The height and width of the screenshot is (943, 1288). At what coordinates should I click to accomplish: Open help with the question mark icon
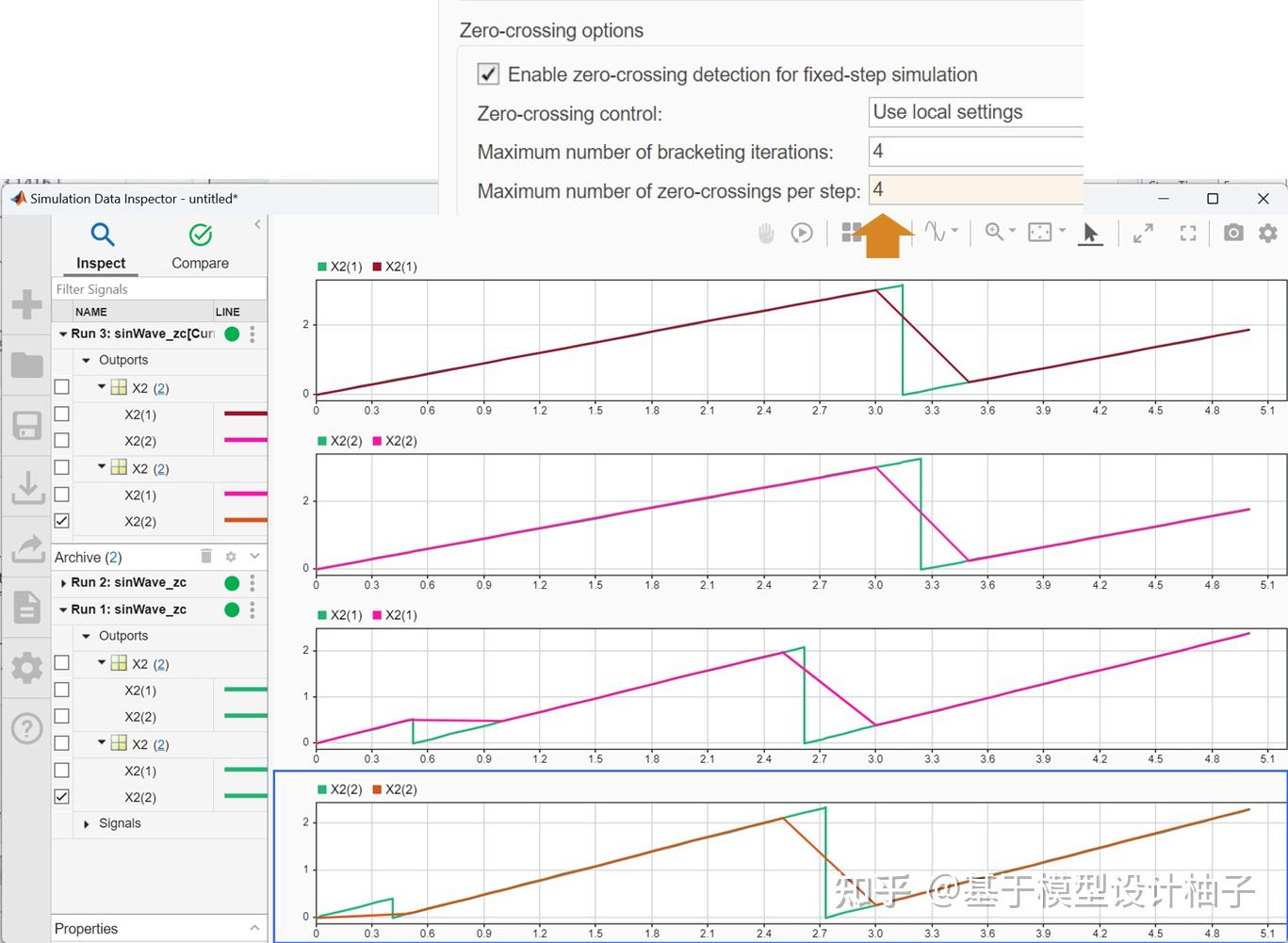click(26, 728)
